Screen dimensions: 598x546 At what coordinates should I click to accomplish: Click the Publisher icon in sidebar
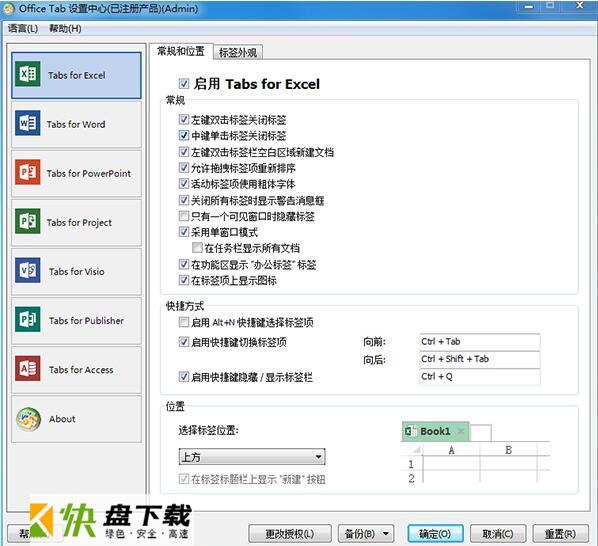click(x=27, y=319)
